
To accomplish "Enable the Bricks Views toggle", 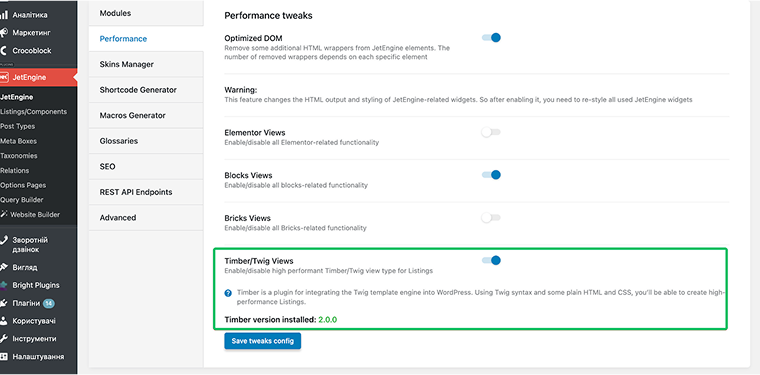I will 491,218.
